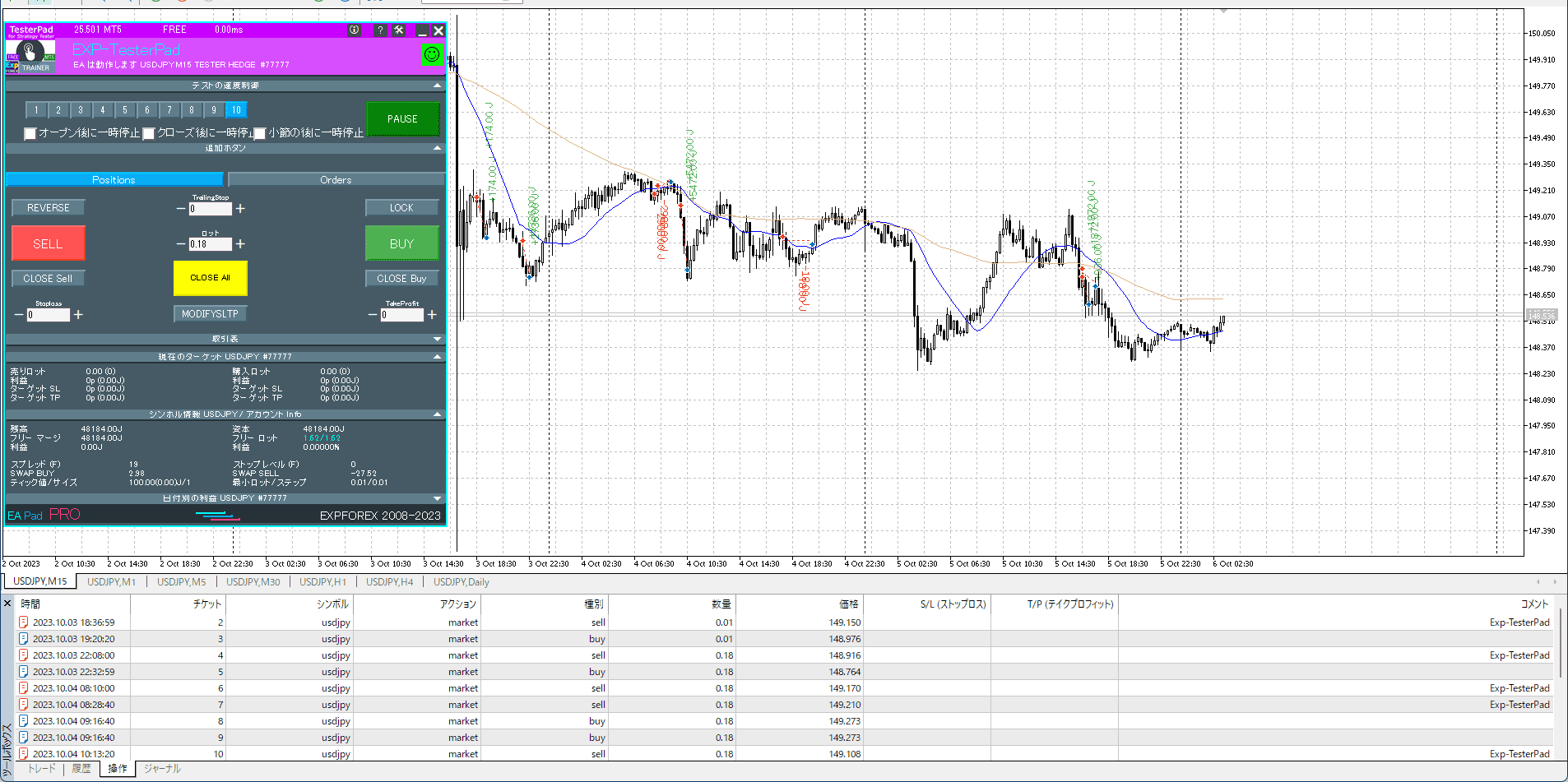Viewport: 1568px width, 782px height.
Task: Open the question mark help icon
Action: point(379,30)
